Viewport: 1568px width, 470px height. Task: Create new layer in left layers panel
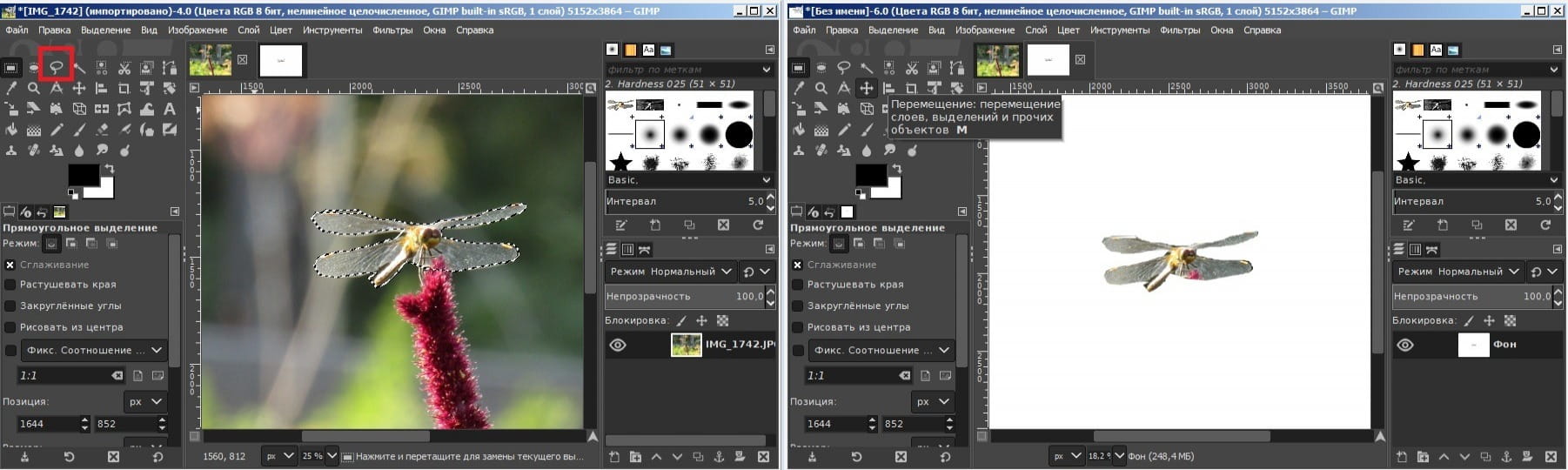(x=614, y=457)
